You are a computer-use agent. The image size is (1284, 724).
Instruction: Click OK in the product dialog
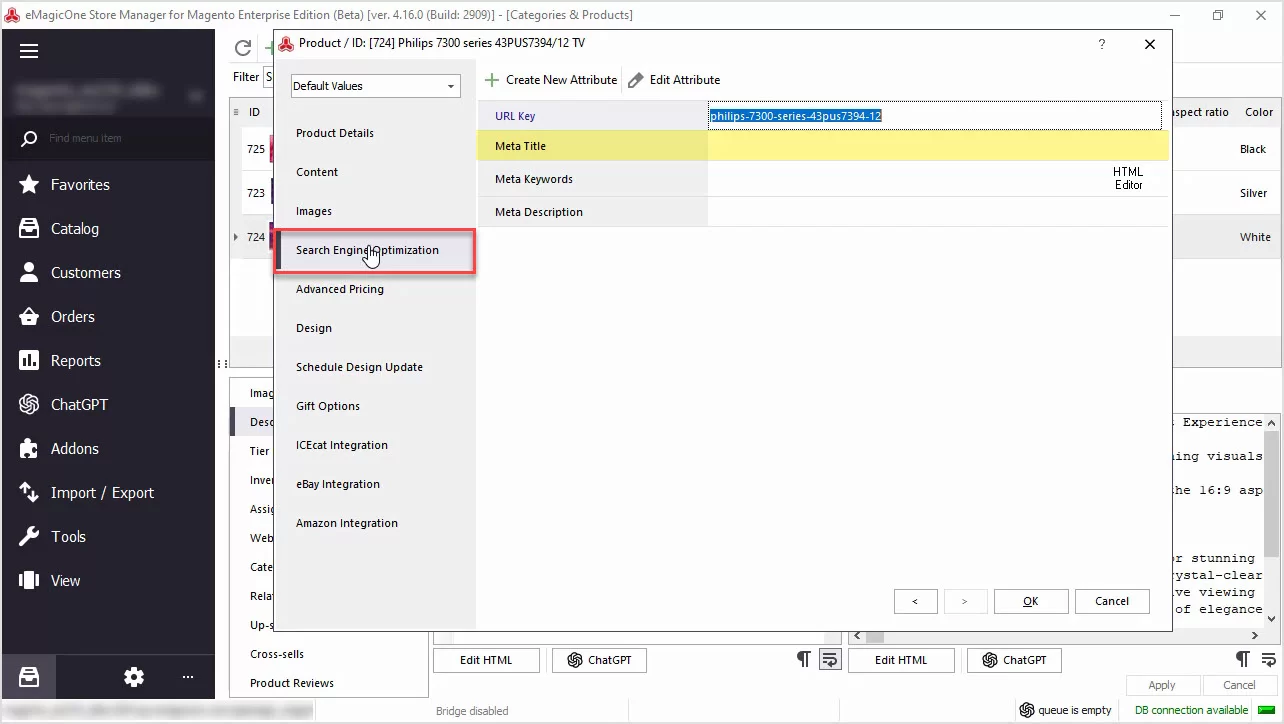(1030, 601)
